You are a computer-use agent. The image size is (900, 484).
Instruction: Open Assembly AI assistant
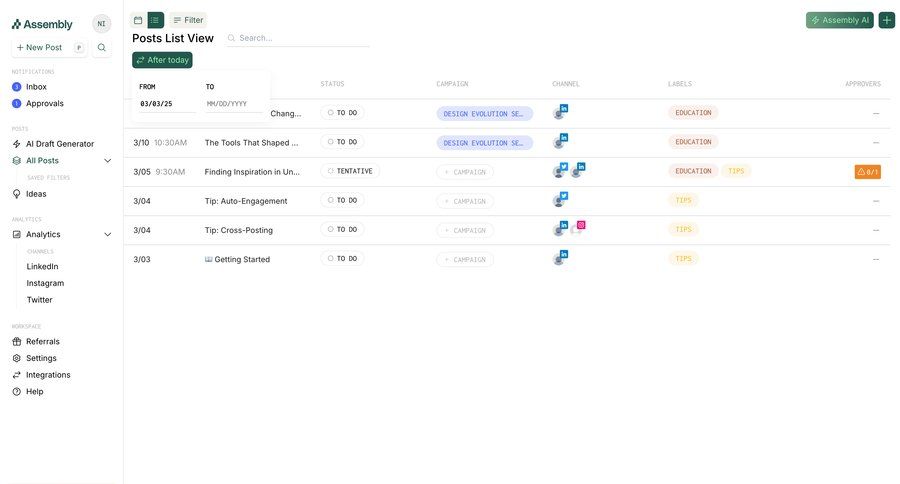click(839, 20)
